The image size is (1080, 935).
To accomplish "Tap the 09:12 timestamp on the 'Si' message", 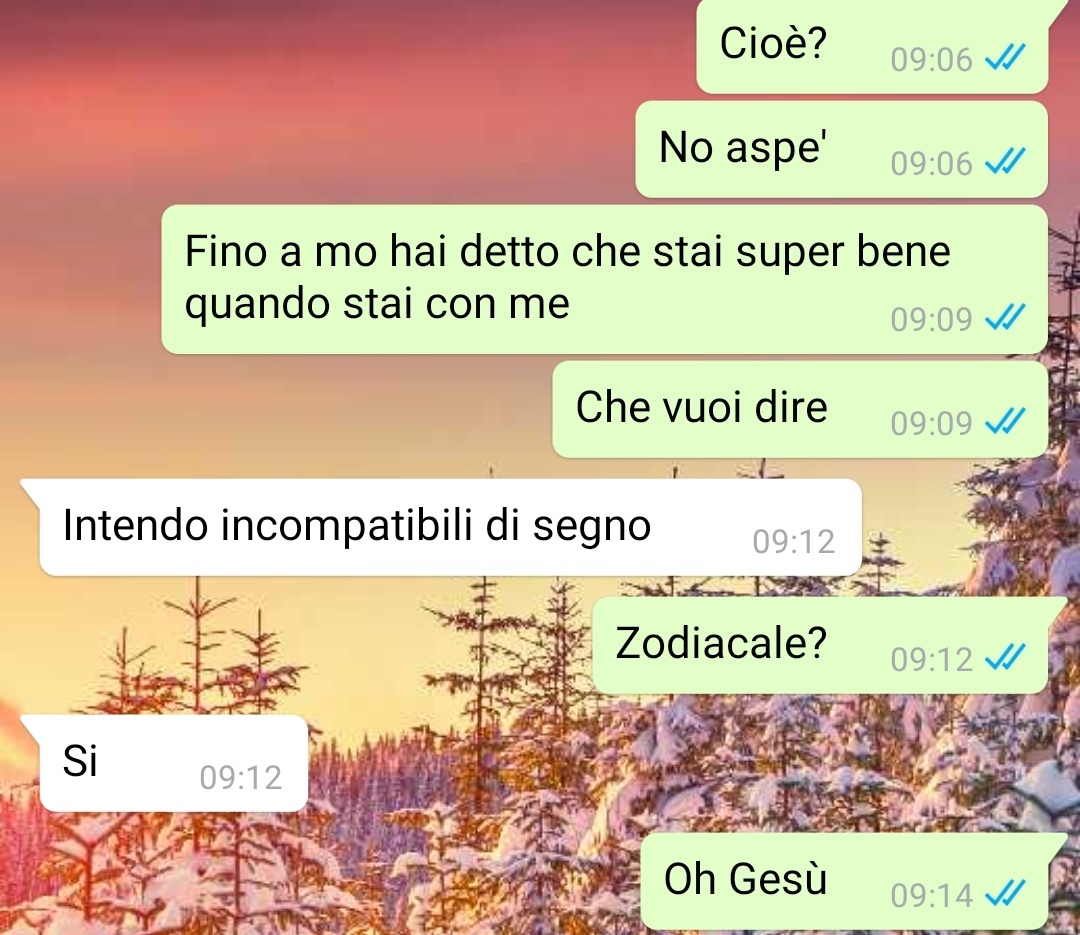I will [x=241, y=778].
